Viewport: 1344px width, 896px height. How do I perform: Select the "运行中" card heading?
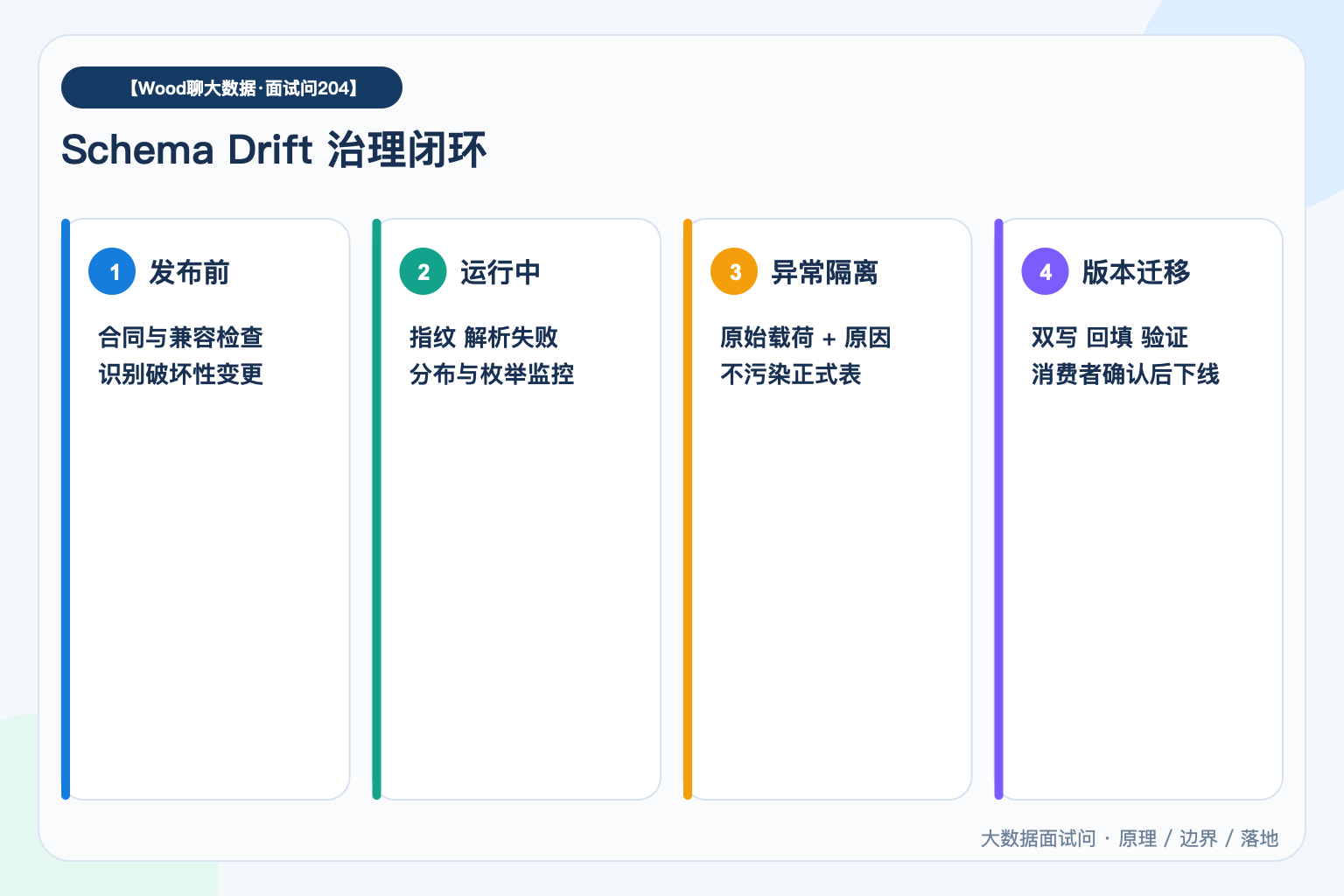(x=500, y=272)
